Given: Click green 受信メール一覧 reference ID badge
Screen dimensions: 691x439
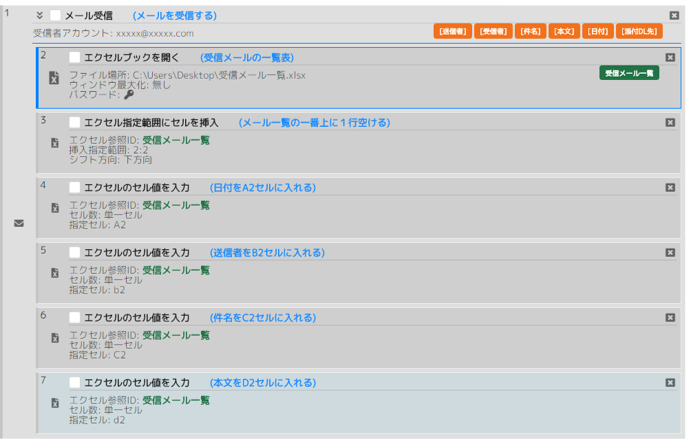Looking at the screenshot, I should tap(629, 73).
